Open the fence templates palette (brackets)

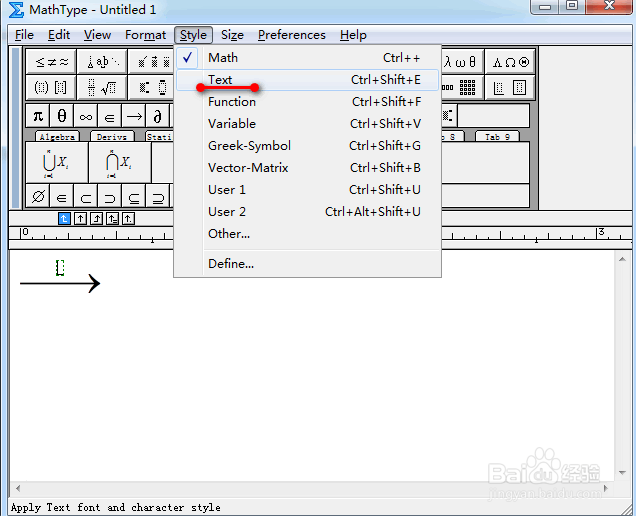tap(51, 87)
